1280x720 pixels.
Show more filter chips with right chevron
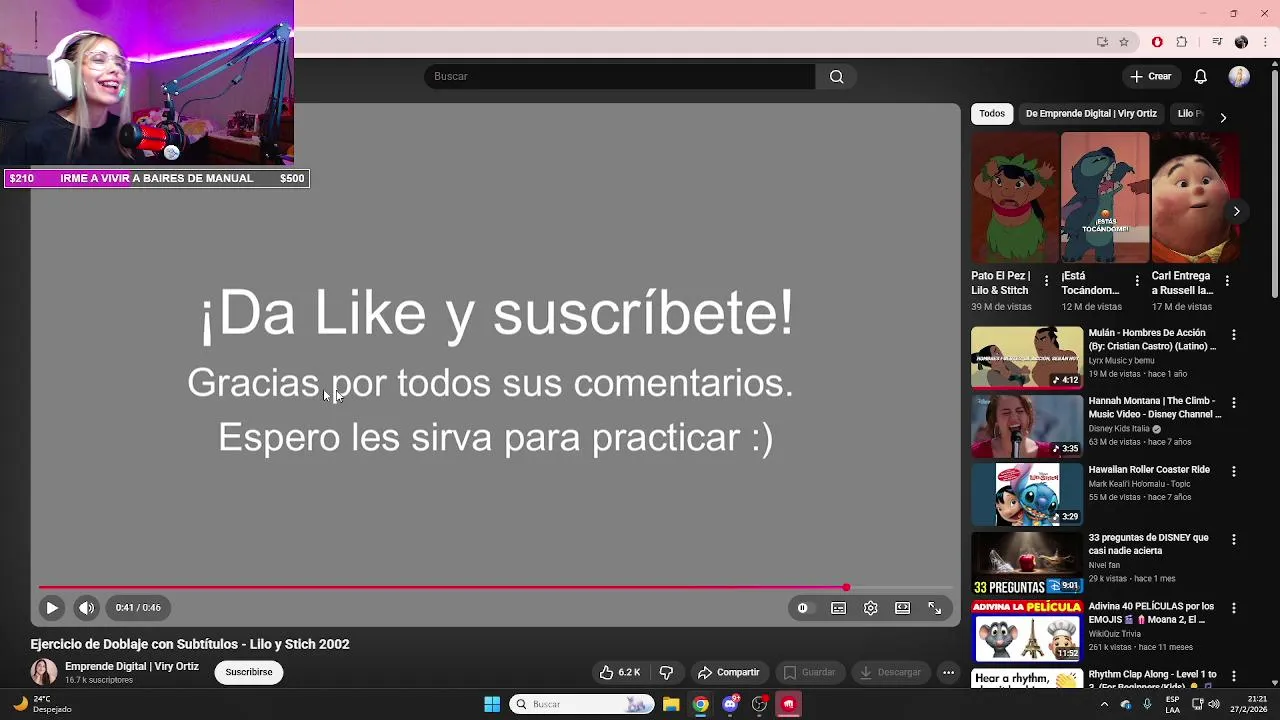coord(1223,117)
